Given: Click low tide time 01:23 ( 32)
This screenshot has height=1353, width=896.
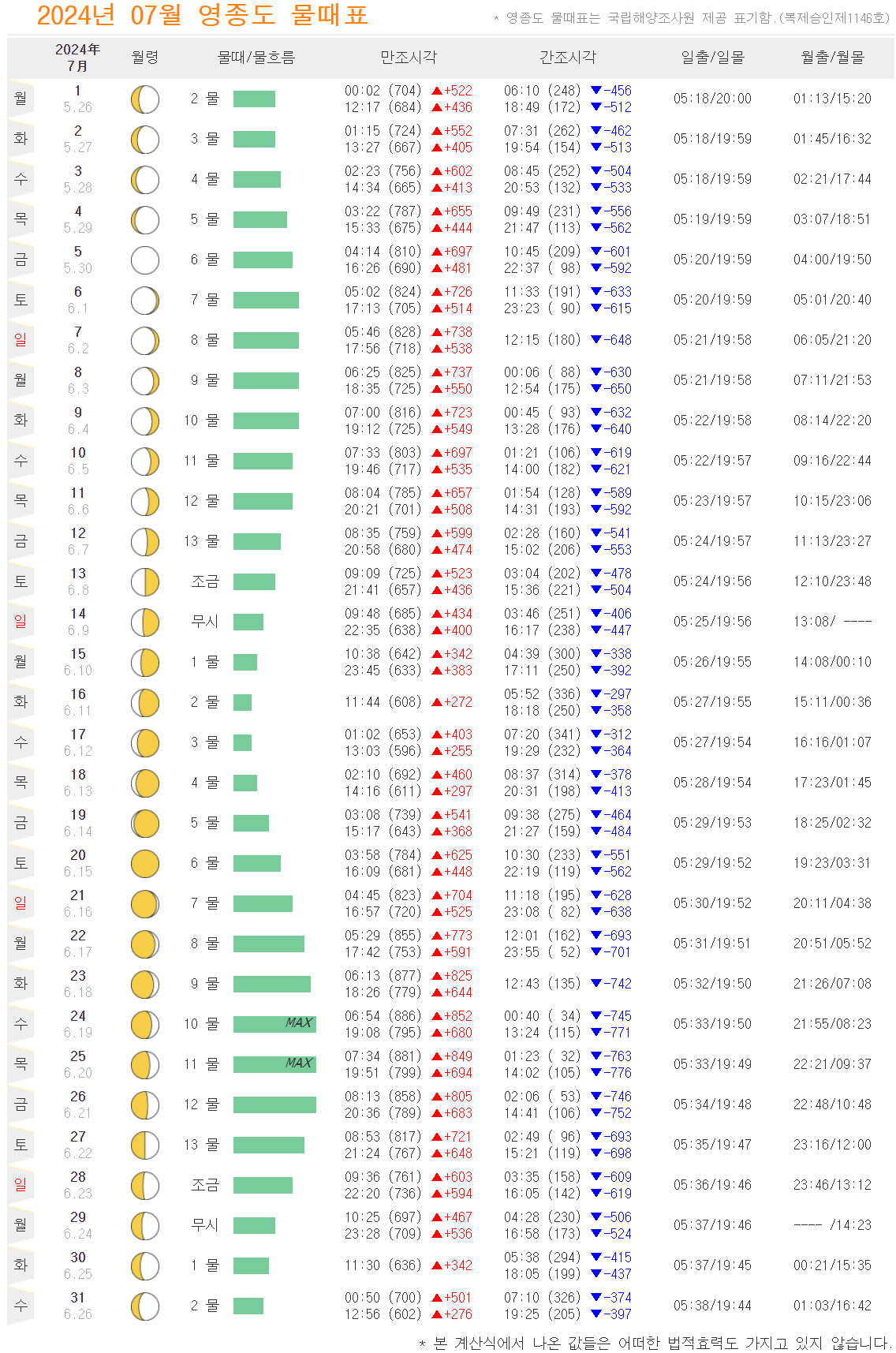Looking at the screenshot, I should [x=543, y=1056].
